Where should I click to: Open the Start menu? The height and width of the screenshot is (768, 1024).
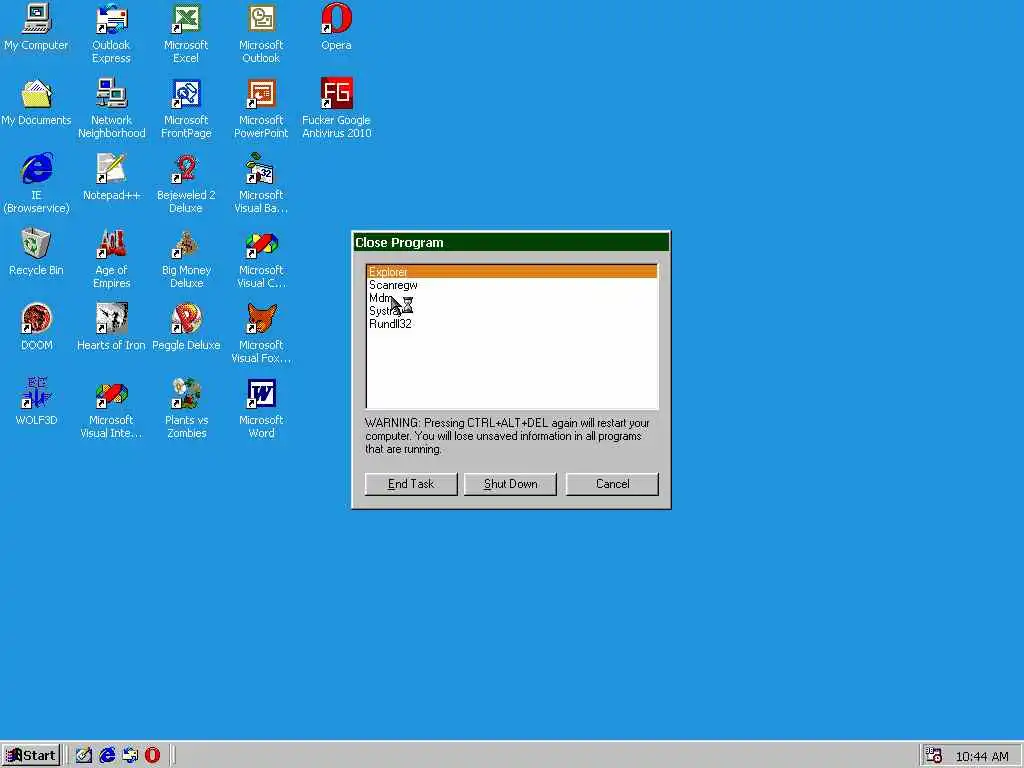coord(31,756)
